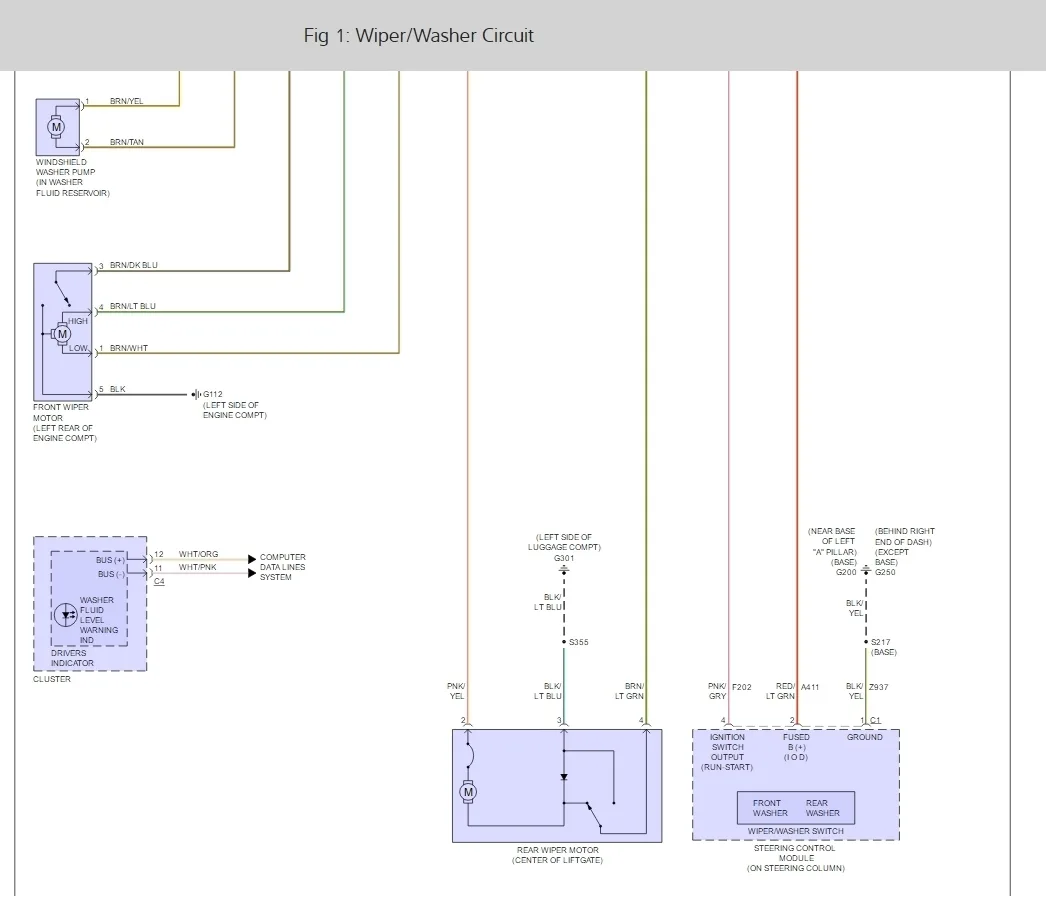Click the BUS (-) label in the cluster
The width and height of the screenshot is (1046, 918).
point(111,574)
